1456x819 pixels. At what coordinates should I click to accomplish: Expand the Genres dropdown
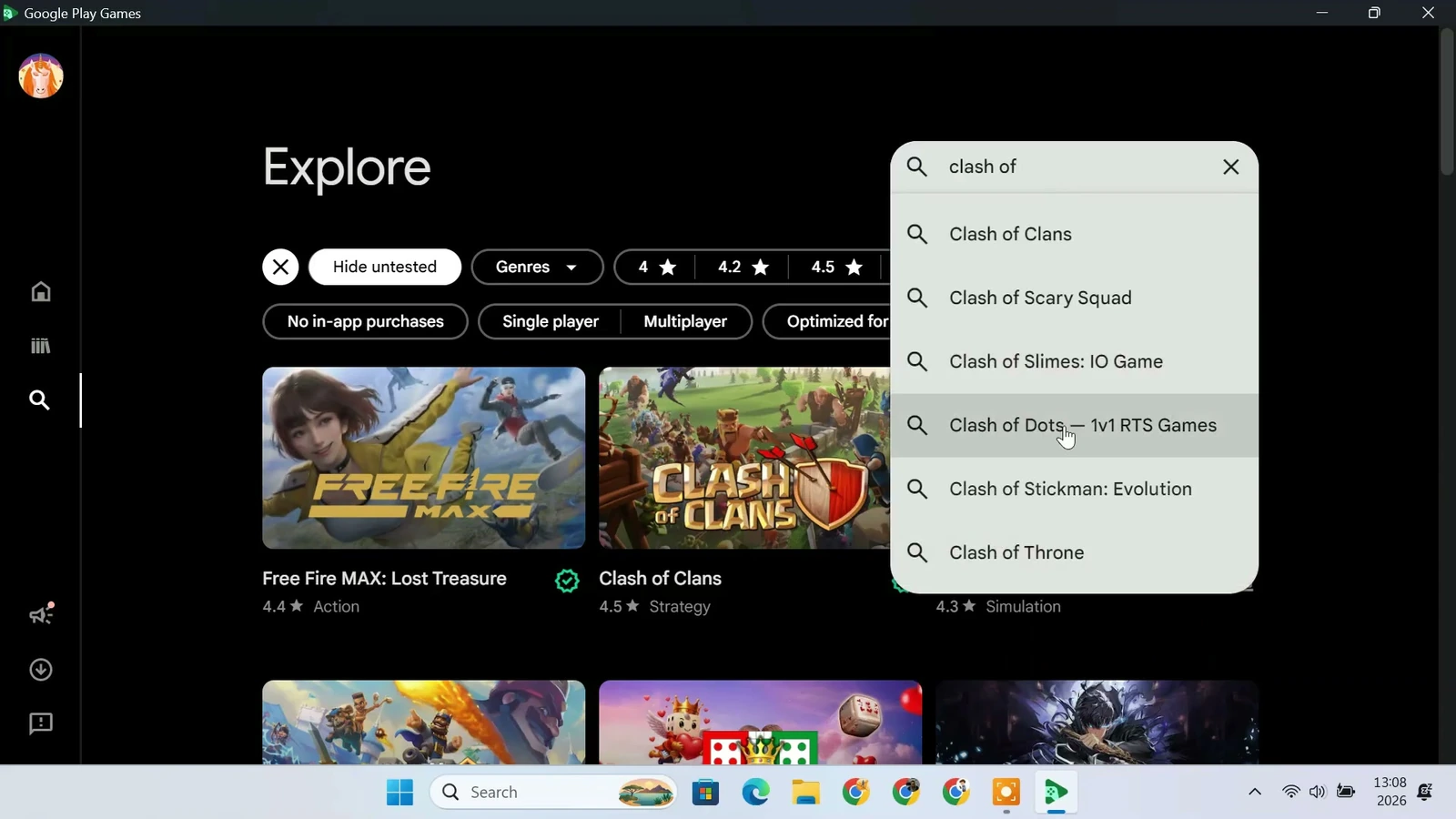[x=537, y=267]
